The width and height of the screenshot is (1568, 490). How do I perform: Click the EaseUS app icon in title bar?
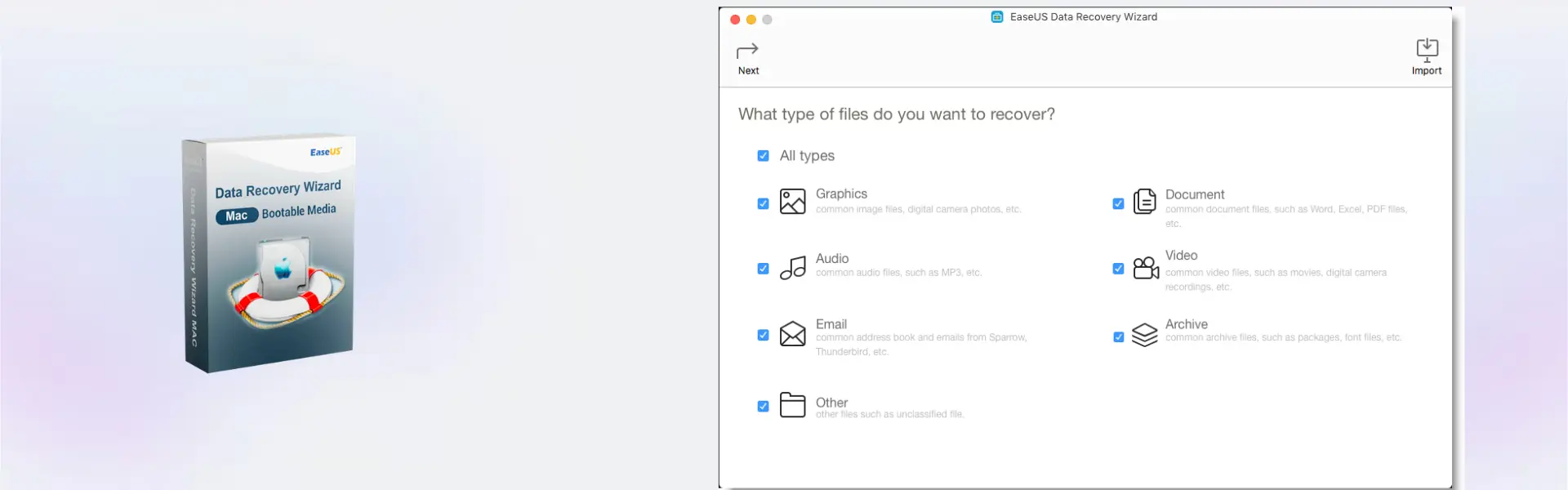[x=996, y=16]
